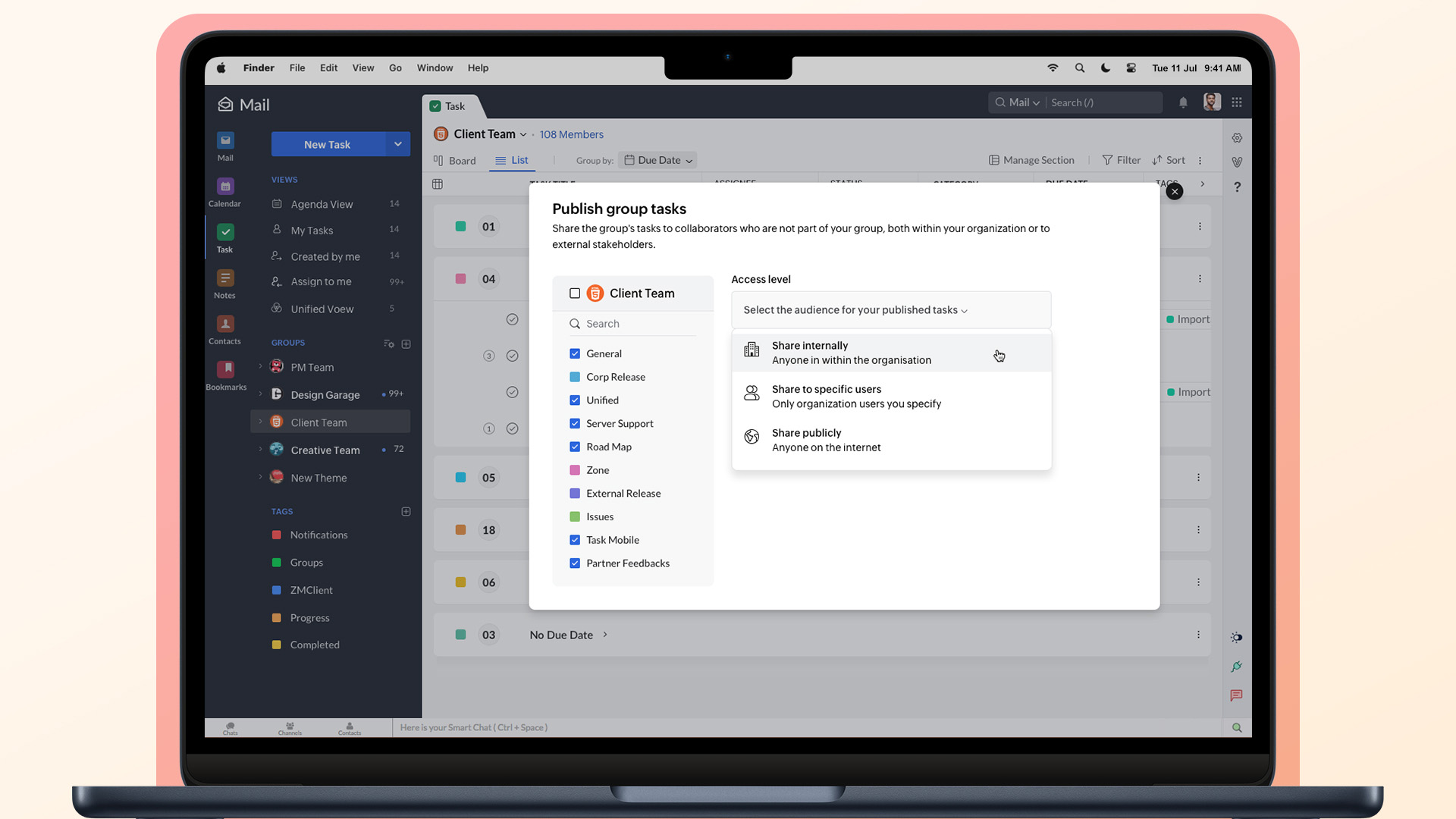Switch to the Board view tab
The width and height of the screenshot is (1456, 819).
(454, 160)
